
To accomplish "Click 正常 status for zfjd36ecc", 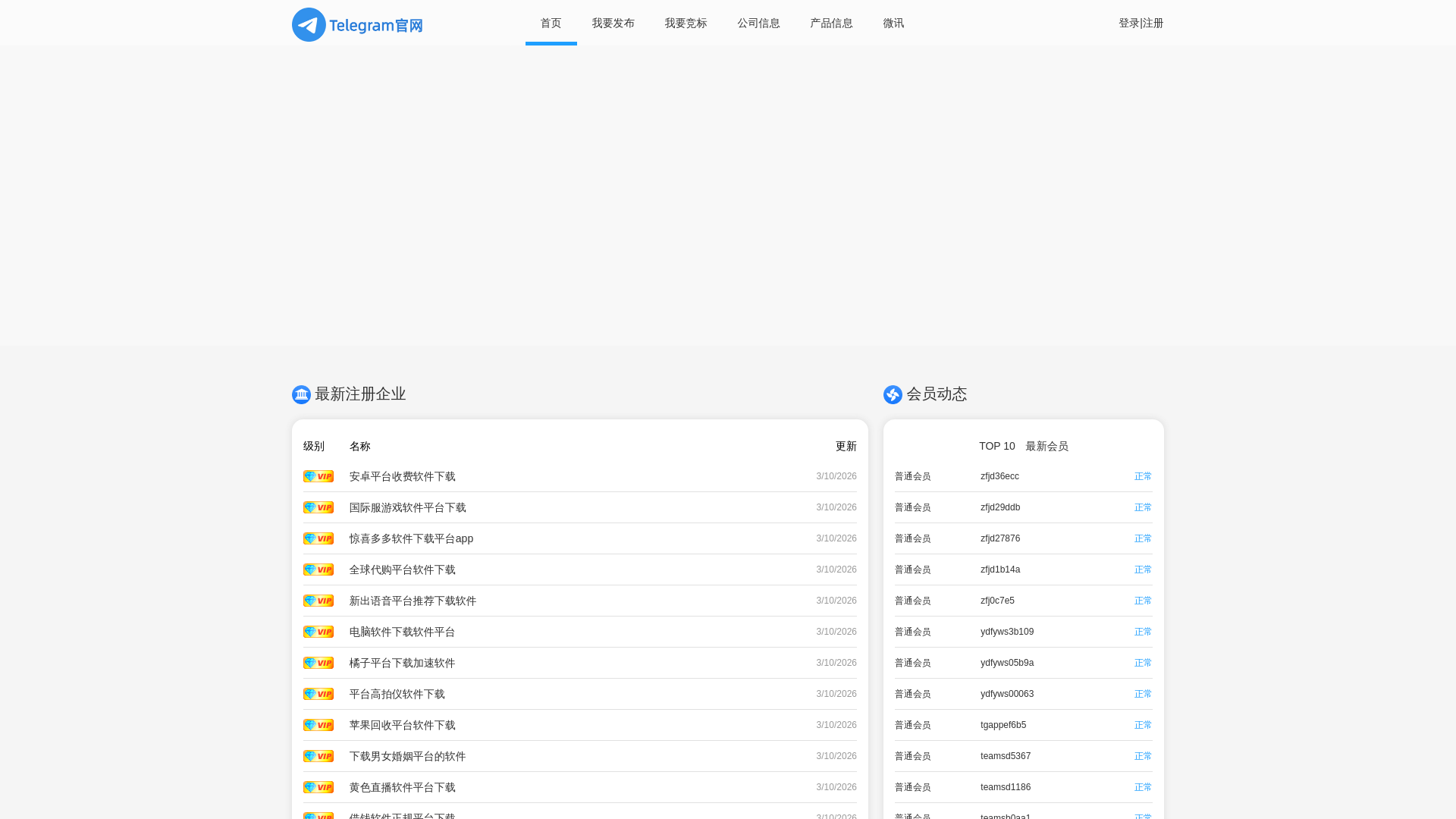I will pos(1144,476).
